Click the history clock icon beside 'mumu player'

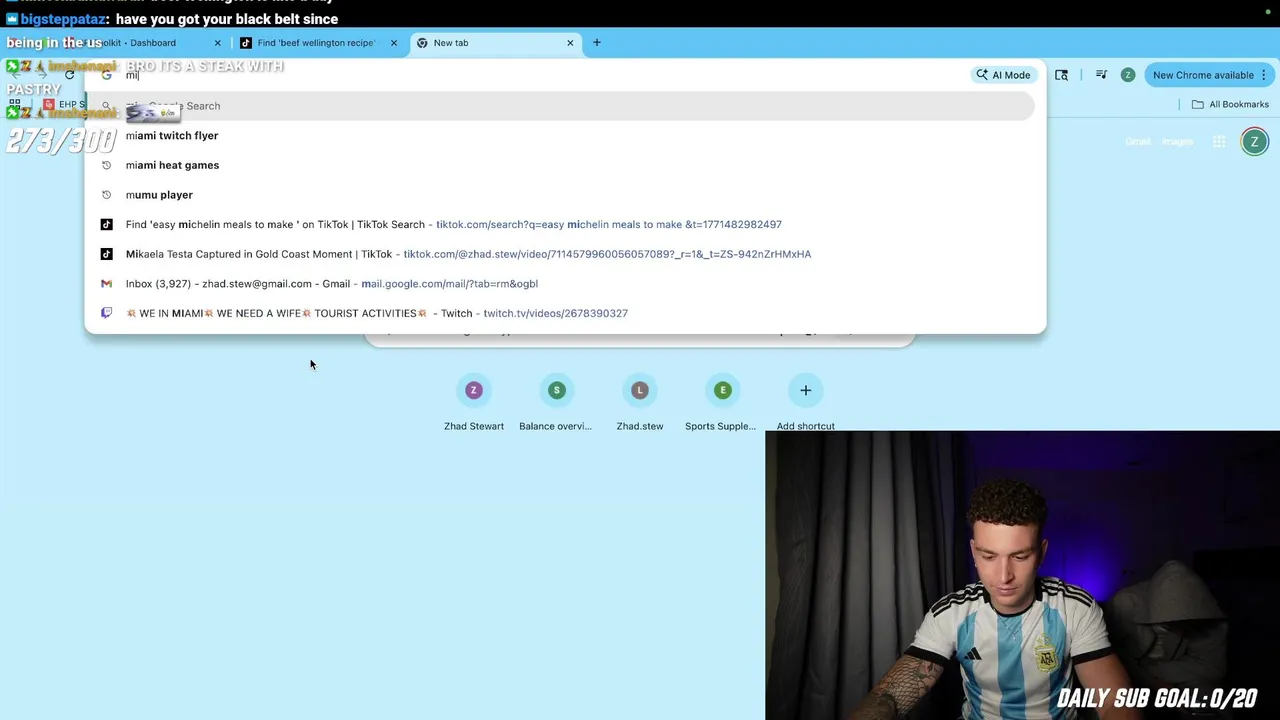tap(106, 195)
